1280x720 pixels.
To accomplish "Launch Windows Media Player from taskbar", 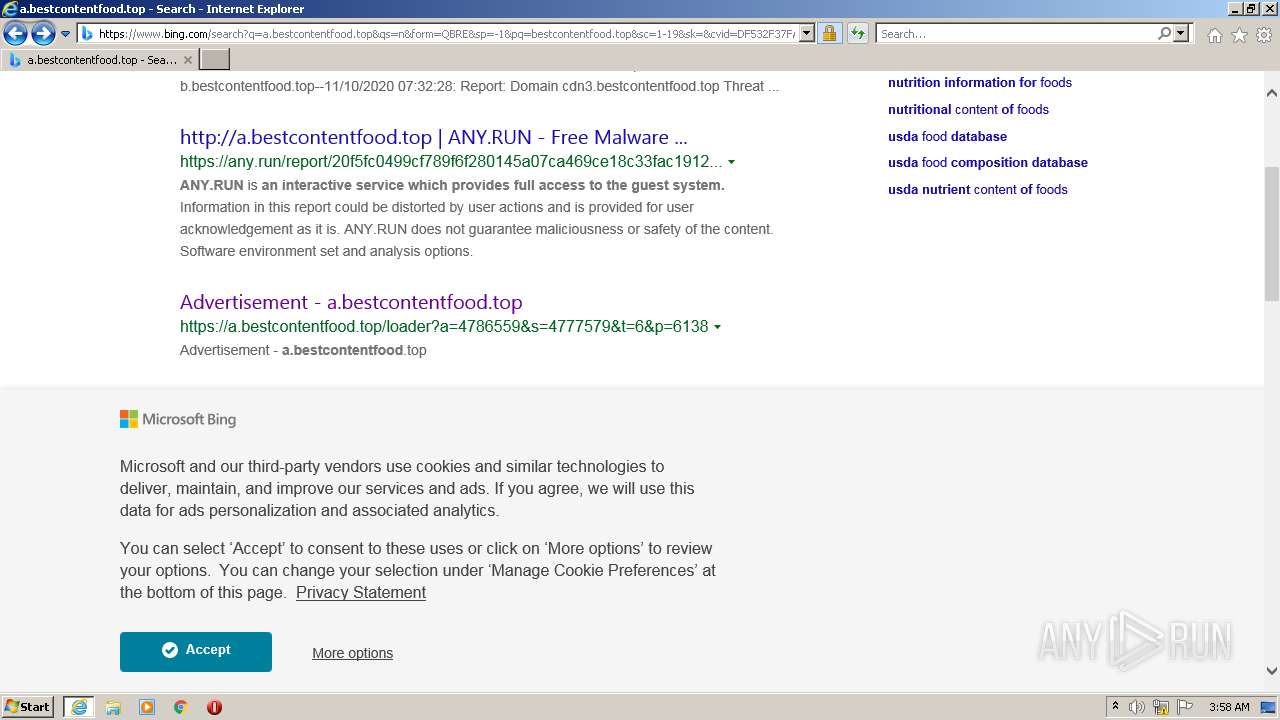I will tap(147, 707).
